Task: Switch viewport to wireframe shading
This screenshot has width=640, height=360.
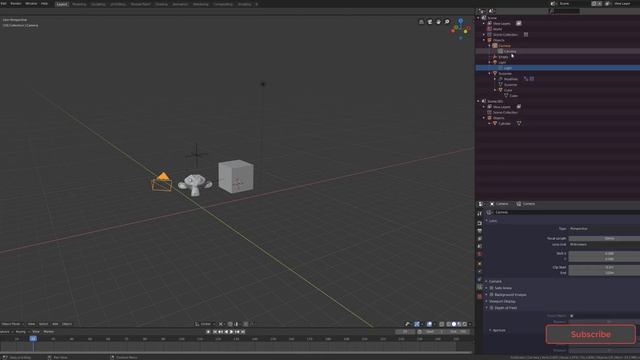Action: (449, 324)
